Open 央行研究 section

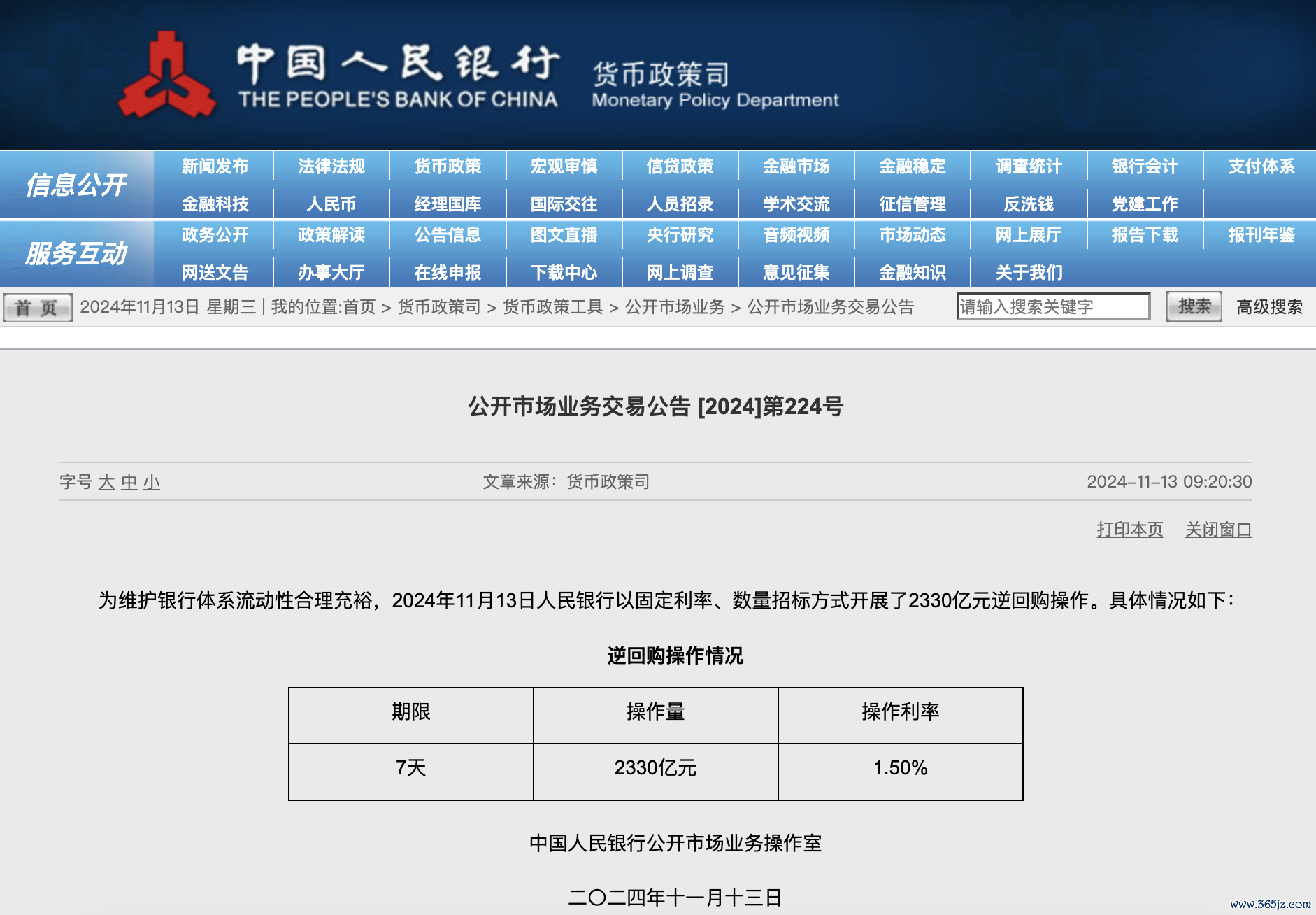pos(680,235)
